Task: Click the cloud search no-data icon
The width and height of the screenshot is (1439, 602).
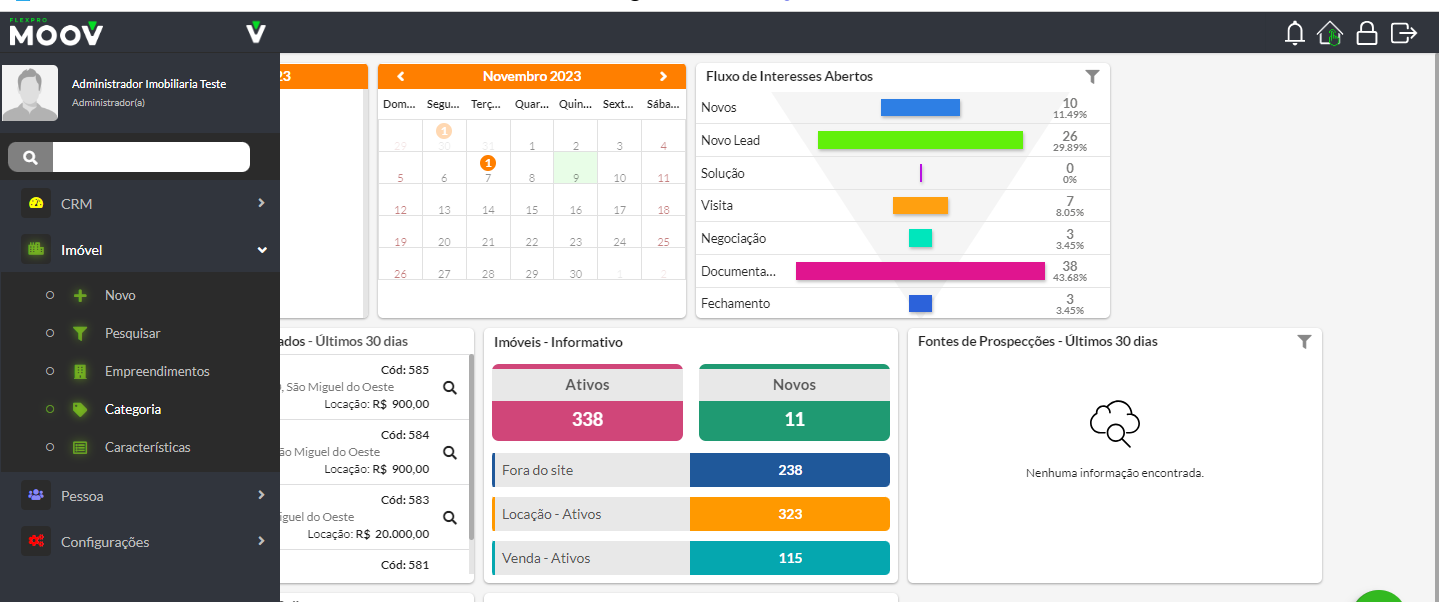Action: click(1115, 424)
